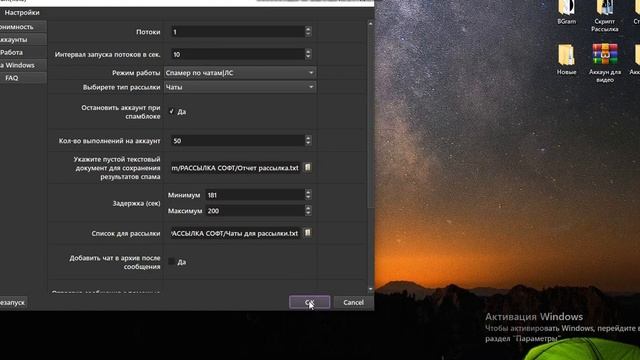
Task: Browse file for Список для рассылки
Action: [308, 233]
